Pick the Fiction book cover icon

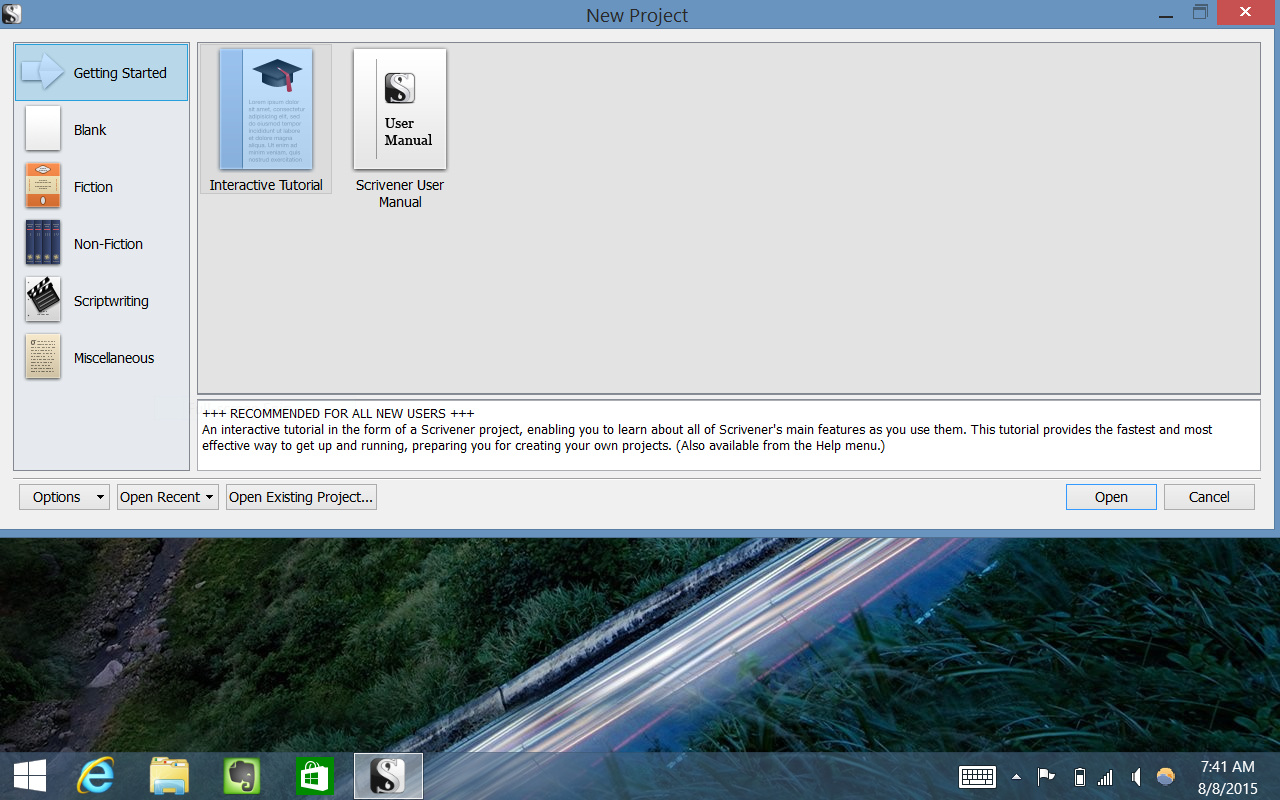[x=43, y=186]
